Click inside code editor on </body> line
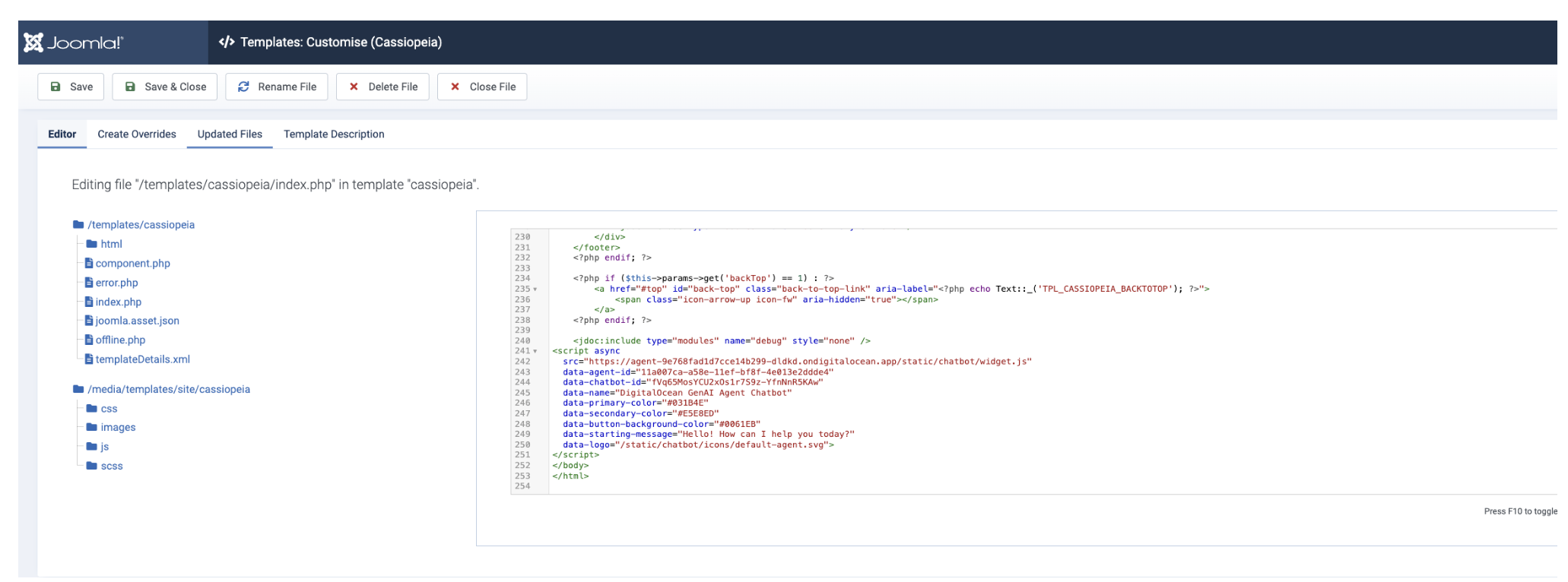 (x=570, y=466)
